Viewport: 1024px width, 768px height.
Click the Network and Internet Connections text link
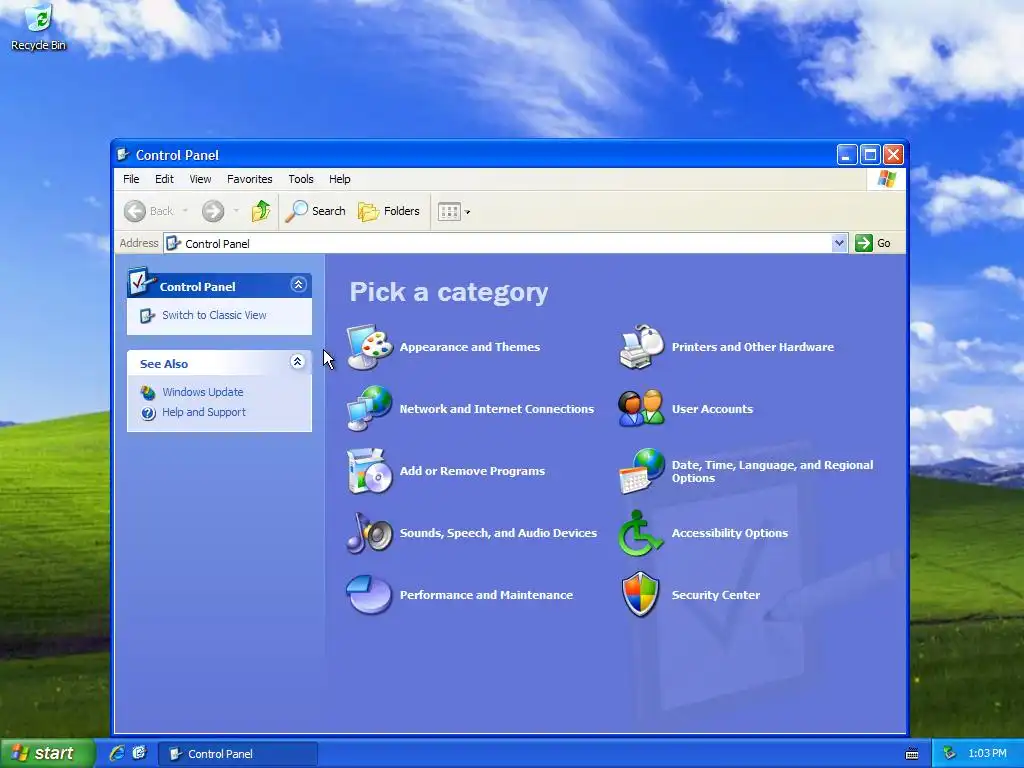[x=497, y=409]
